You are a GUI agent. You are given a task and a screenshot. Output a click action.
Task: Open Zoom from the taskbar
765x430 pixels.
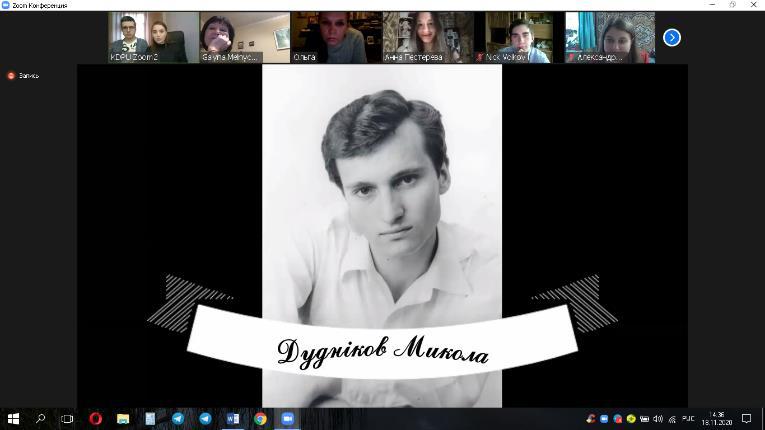point(288,419)
